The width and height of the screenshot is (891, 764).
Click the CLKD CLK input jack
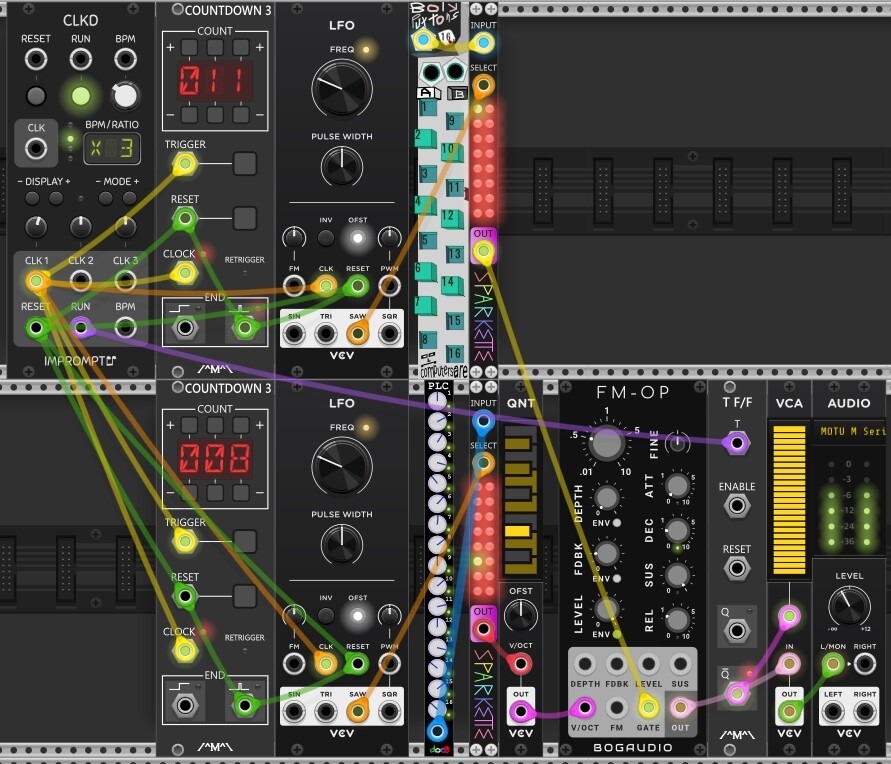tap(36, 148)
